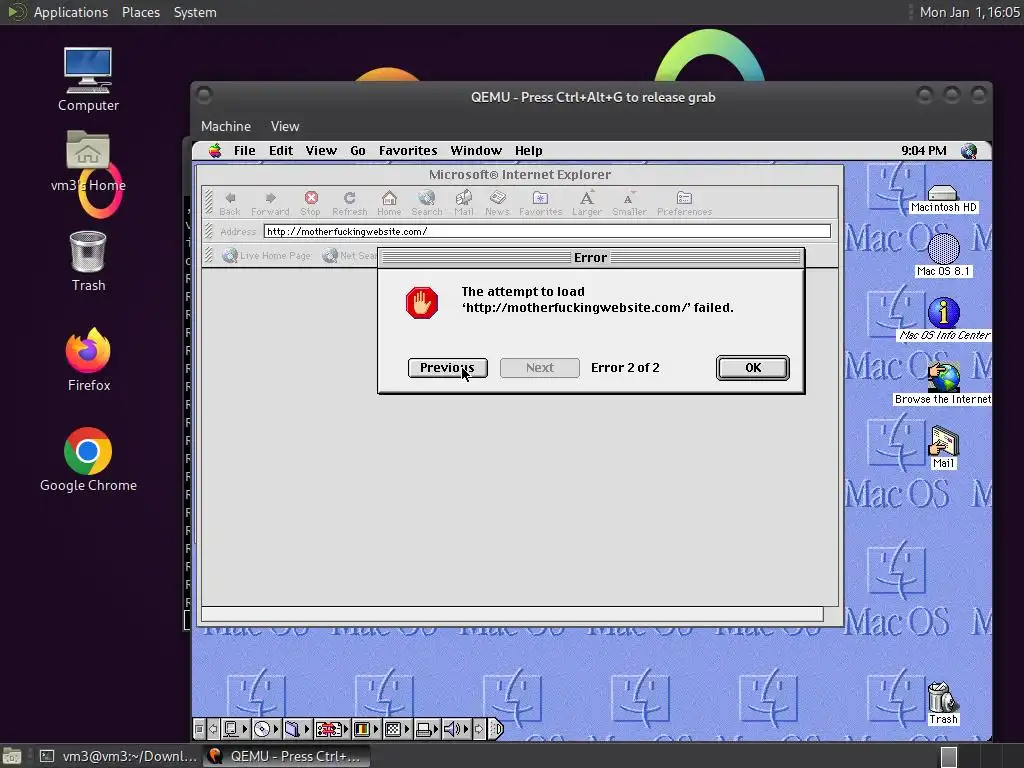Click the Refresh toolbar icon
Screen dimensions: 1024x768
(x=349, y=202)
